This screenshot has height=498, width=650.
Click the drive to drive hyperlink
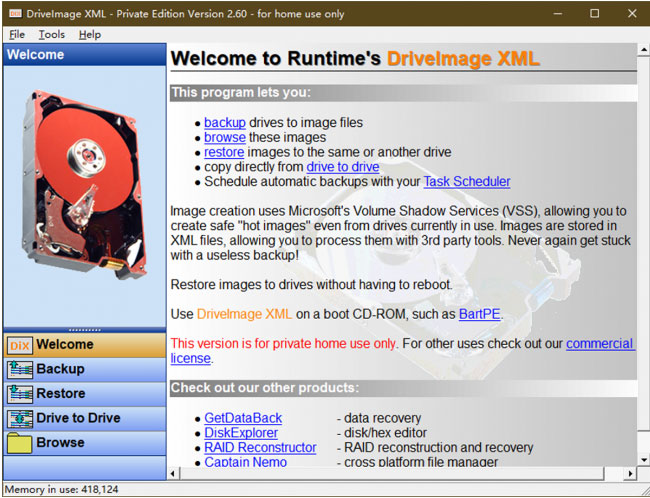[343, 167]
